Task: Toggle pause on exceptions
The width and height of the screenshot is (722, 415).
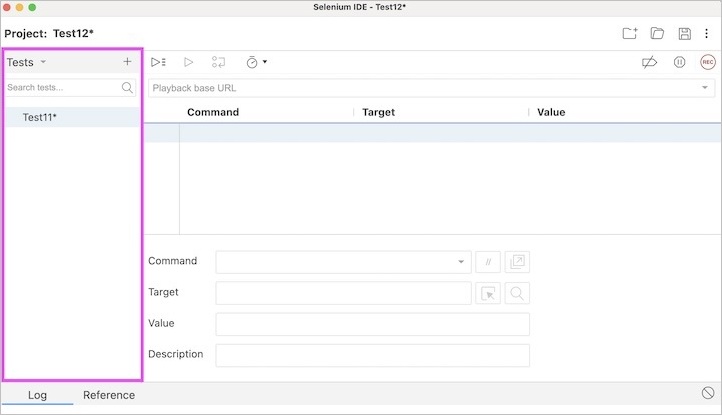Action: (x=679, y=62)
